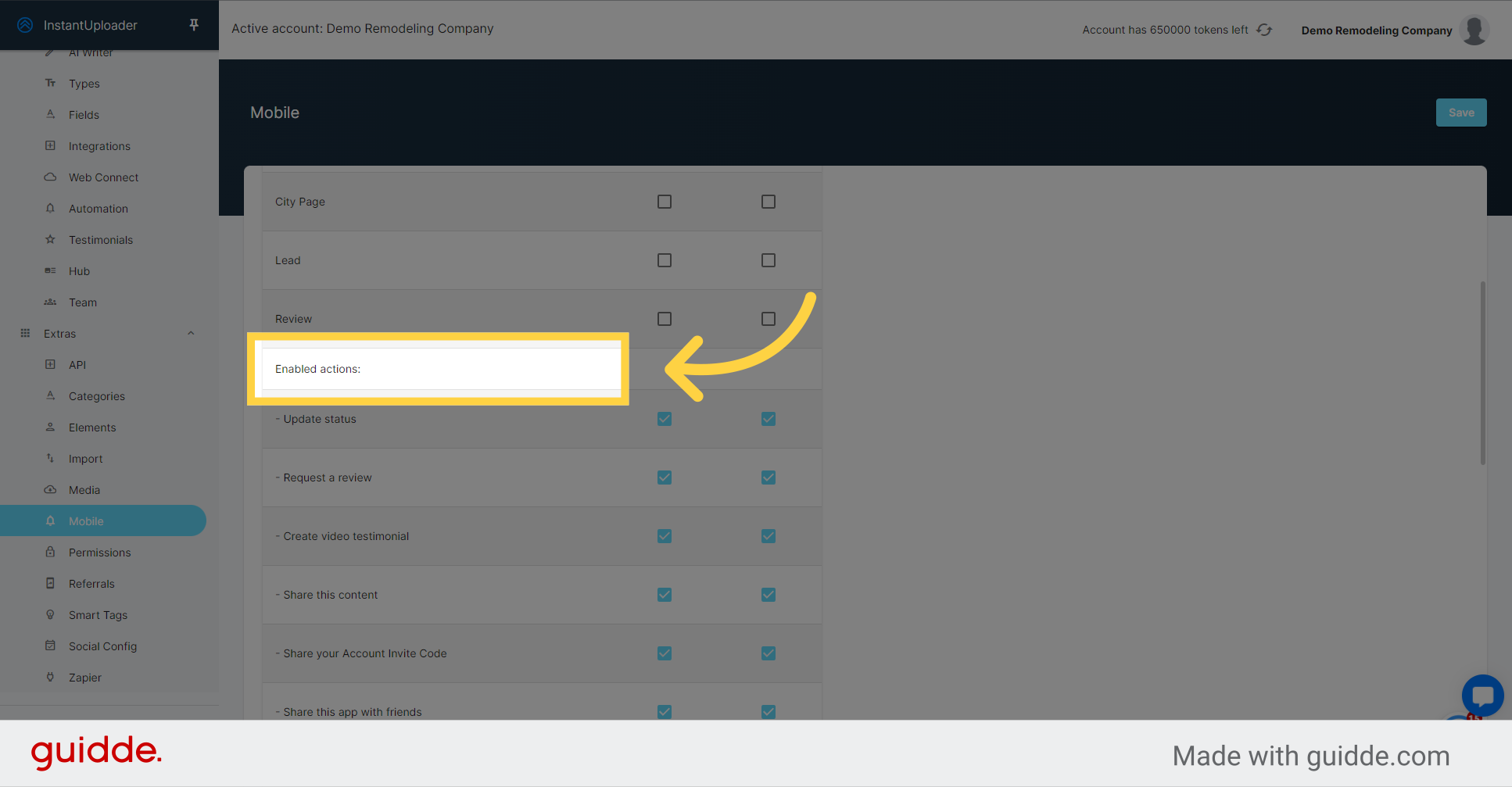Viewport: 1512px width, 787px height.
Task: Check the City Page first checkbox
Action: [x=664, y=201]
